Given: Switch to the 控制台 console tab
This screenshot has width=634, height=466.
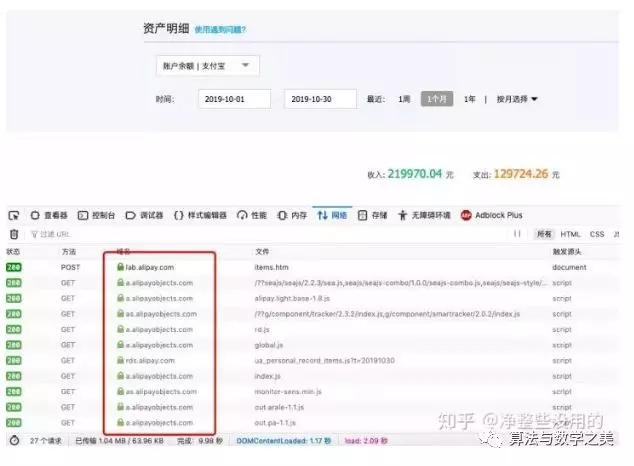Looking at the screenshot, I should (x=96, y=215).
